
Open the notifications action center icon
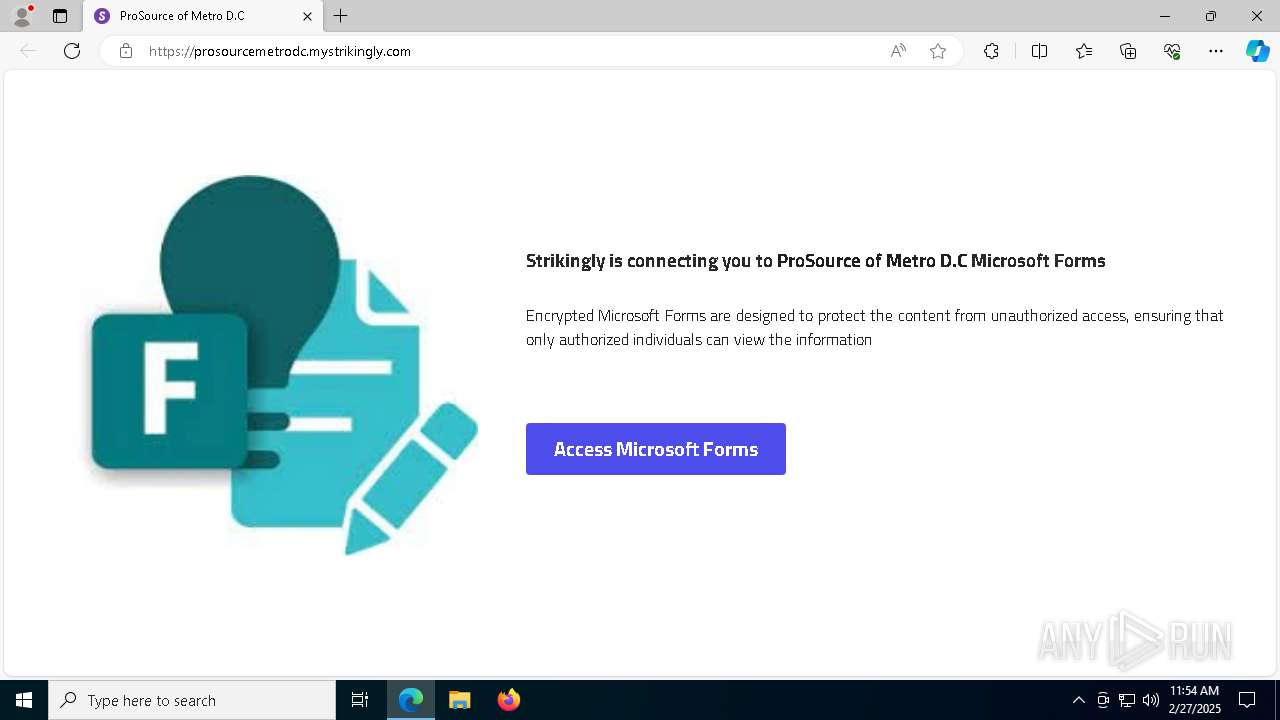1247,700
